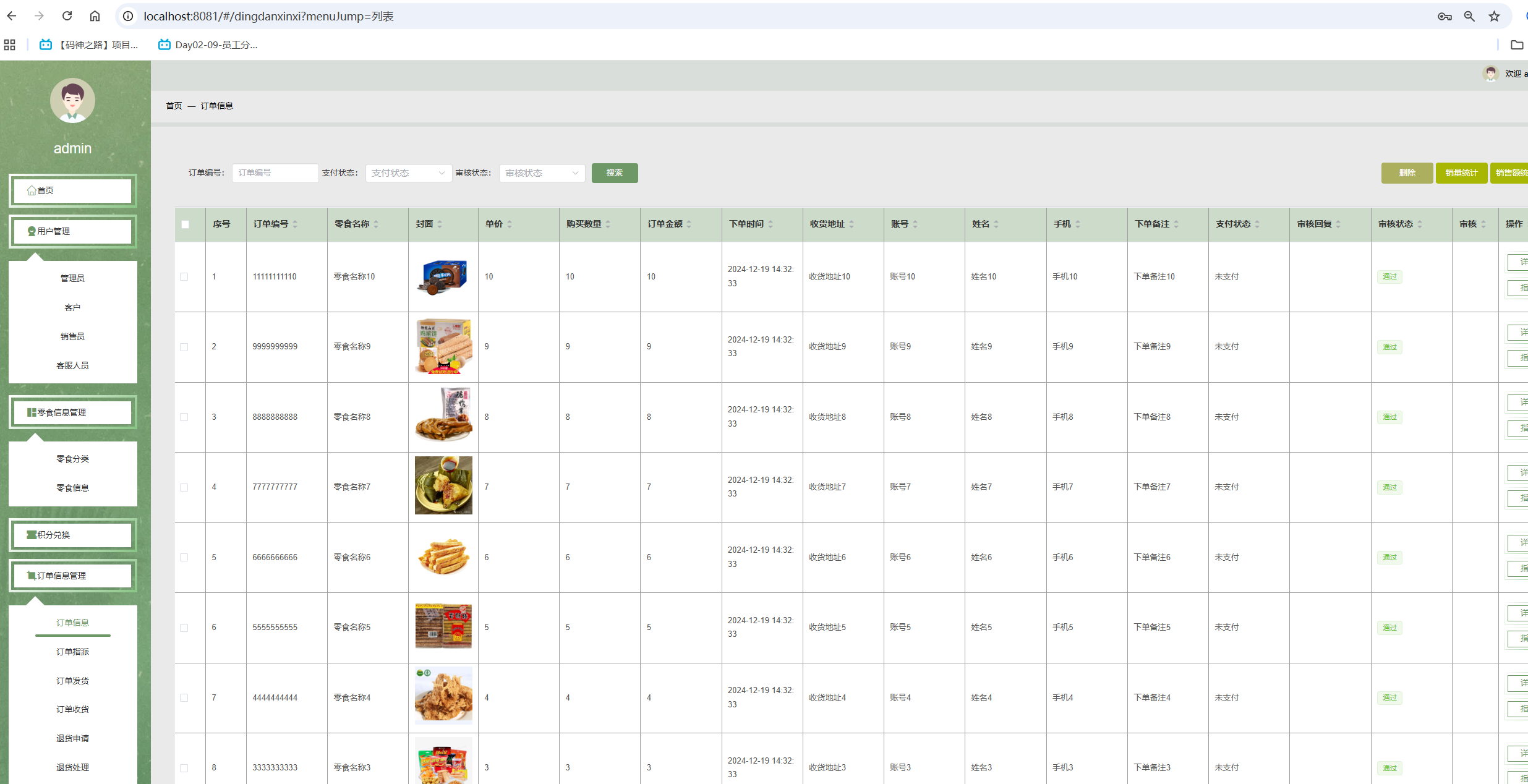Viewport: 1528px width, 784px height.
Task: Click the 订单编号 search input field
Action: tap(275, 173)
